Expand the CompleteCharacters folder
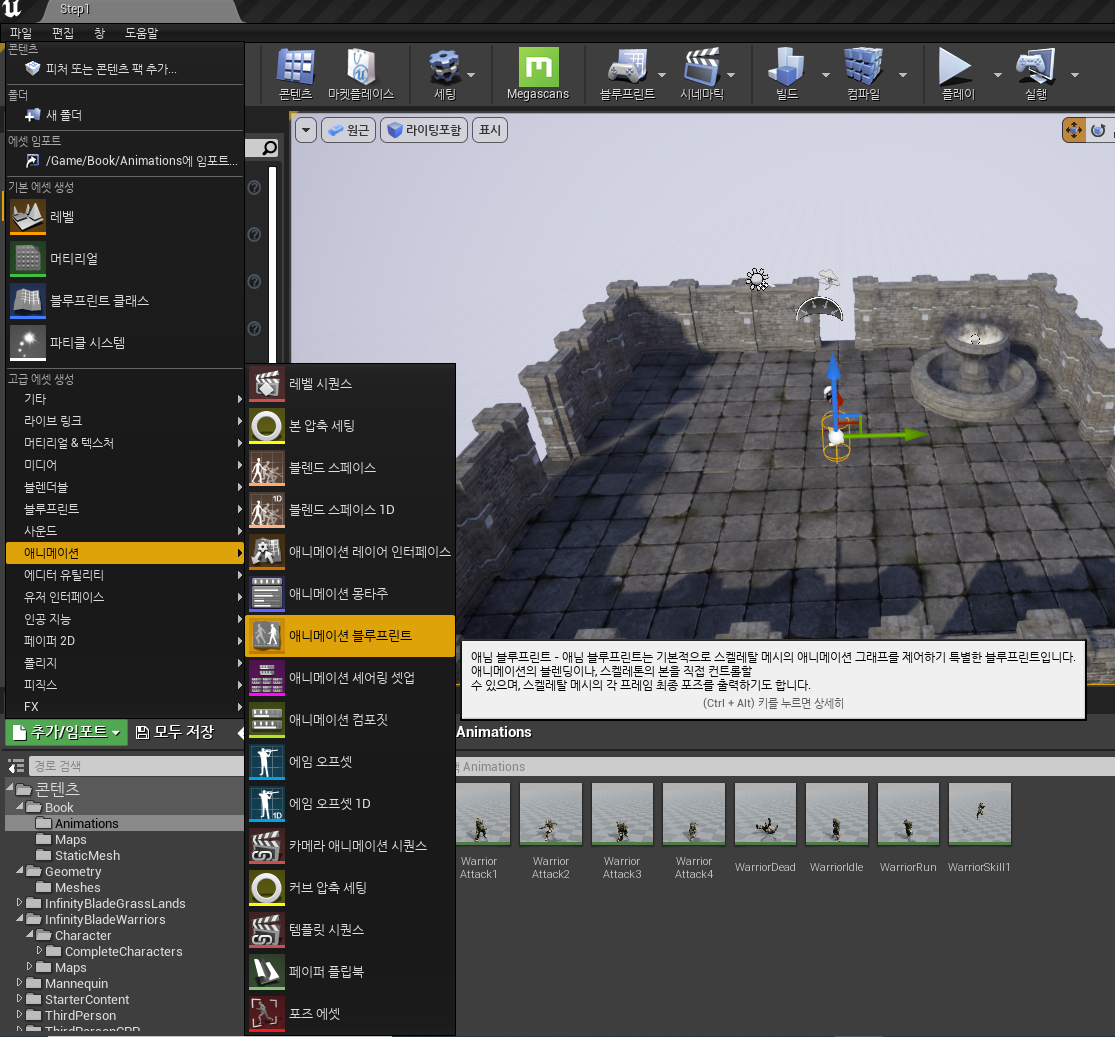Image resolution: width=1115 pixels, height=1037 pixels. 40,951
